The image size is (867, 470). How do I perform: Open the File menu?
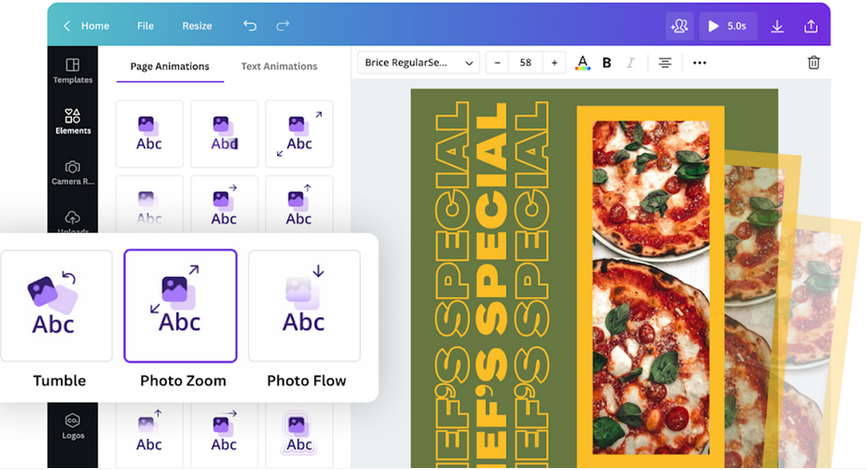[145, 26]
